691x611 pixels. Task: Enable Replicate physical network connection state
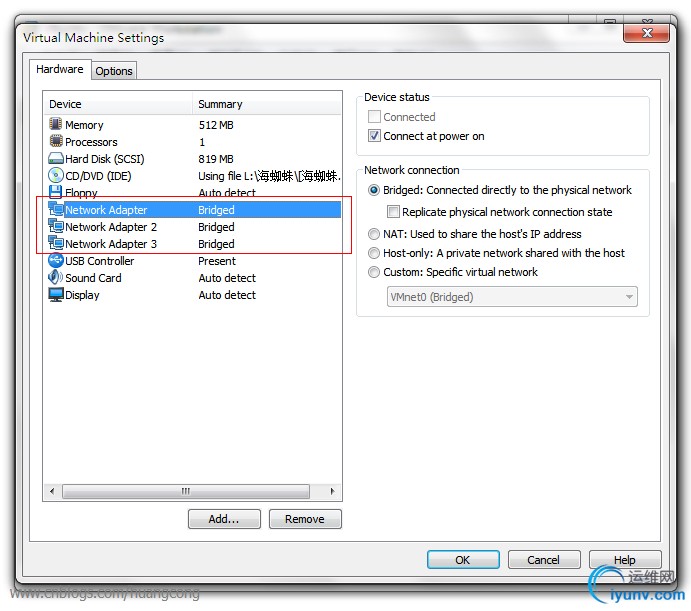coord(393,212)
